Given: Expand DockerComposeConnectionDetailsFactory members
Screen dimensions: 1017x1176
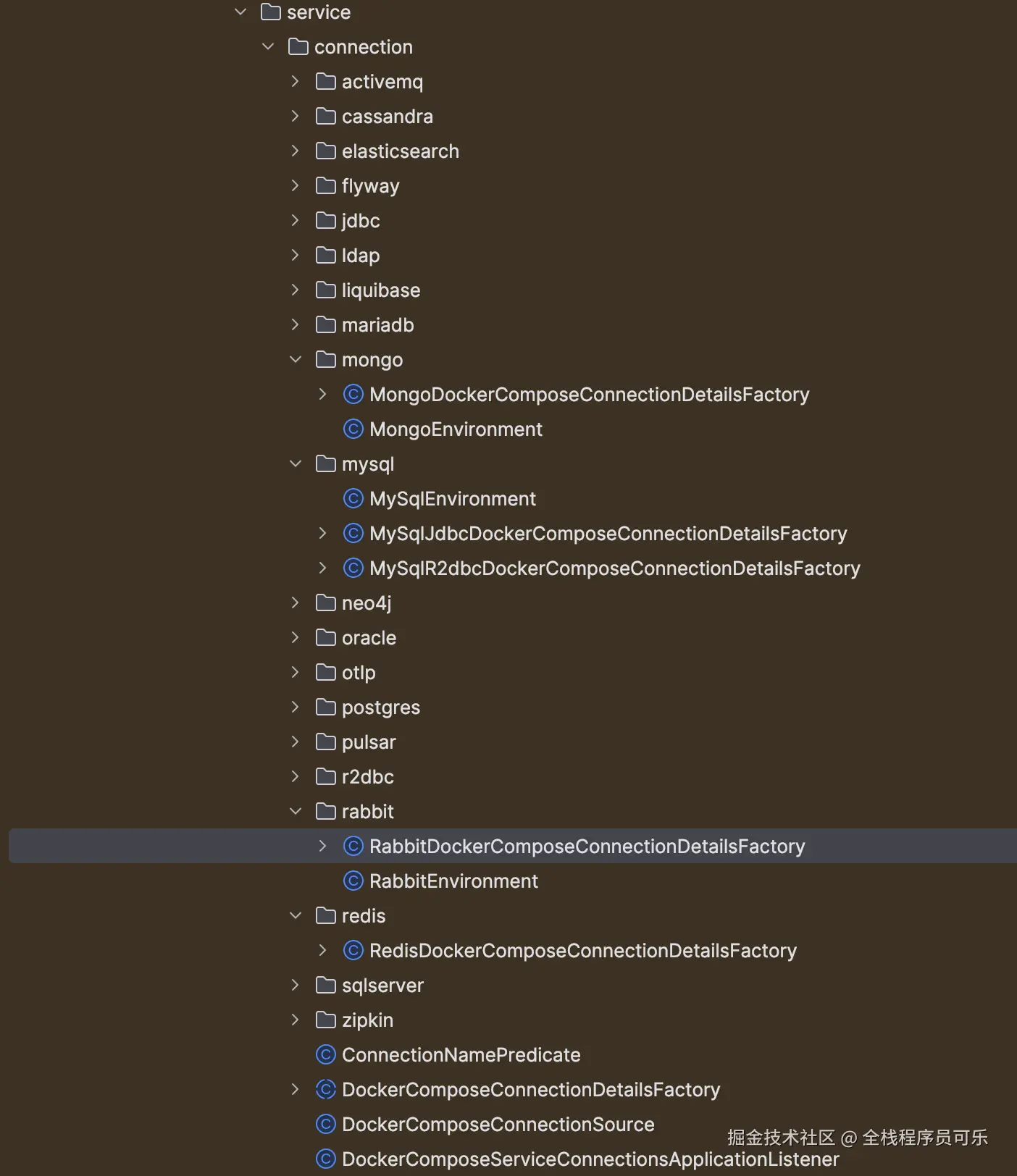Looking at the screenshot, I should click(x=295, y=1090).
